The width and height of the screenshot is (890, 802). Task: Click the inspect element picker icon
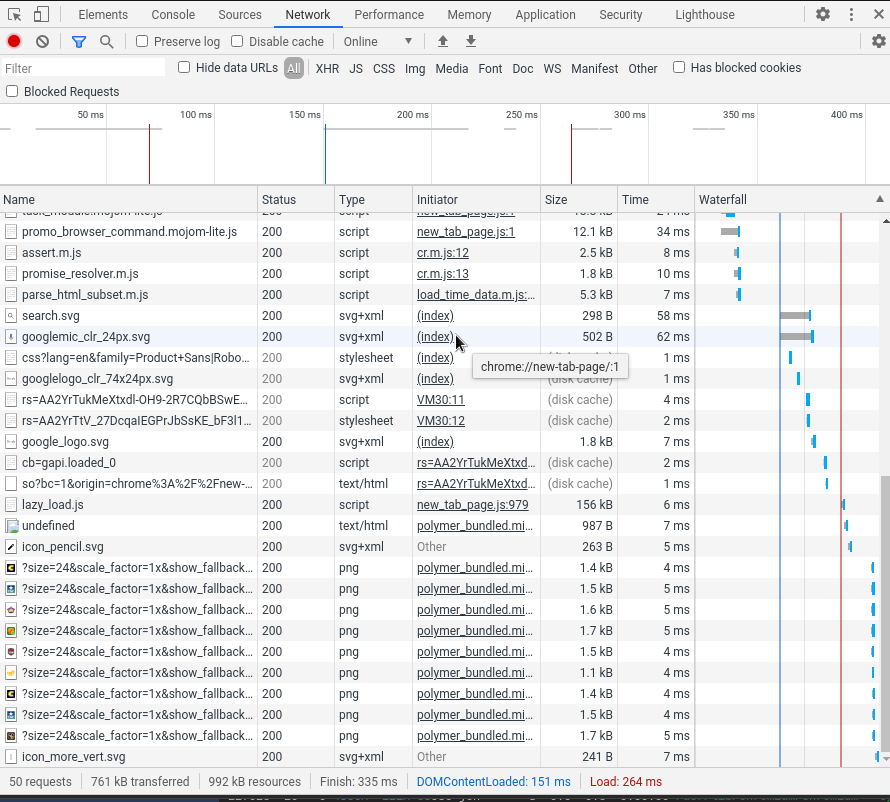point(14,15)
